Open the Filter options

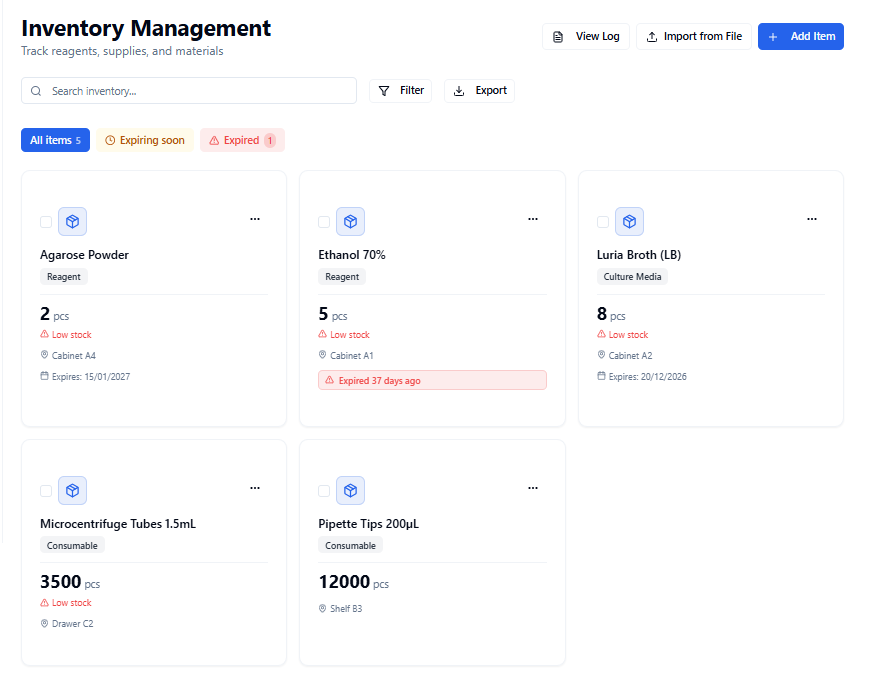pyautogui.click(x=401, y=90)
